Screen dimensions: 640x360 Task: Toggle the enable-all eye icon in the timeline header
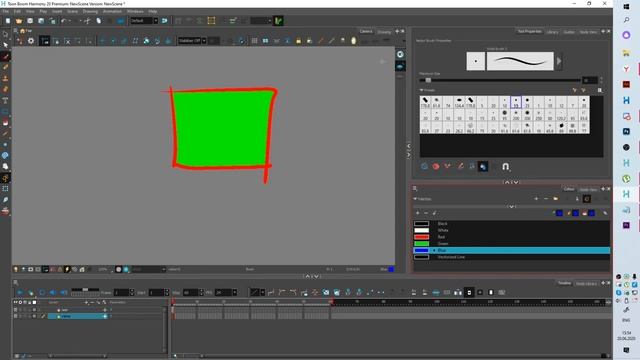(x=16, y=302)
